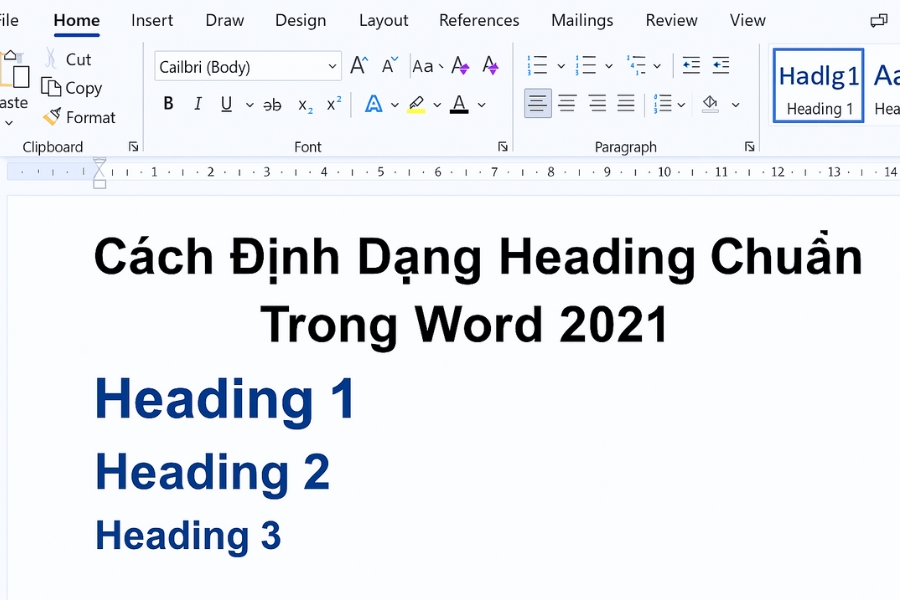Toggle the Decrease Indent option
The image size is (900, 600).
[690, 65]
